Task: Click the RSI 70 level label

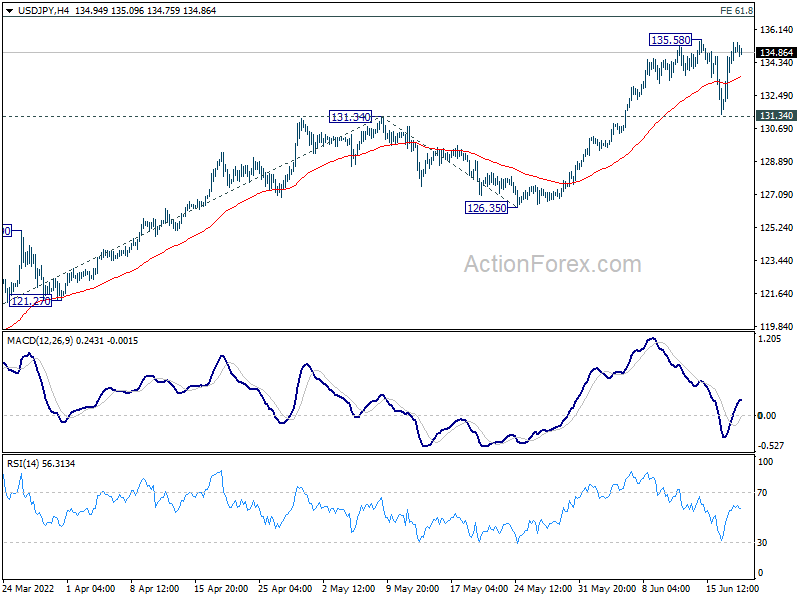Action: point(762,493)
